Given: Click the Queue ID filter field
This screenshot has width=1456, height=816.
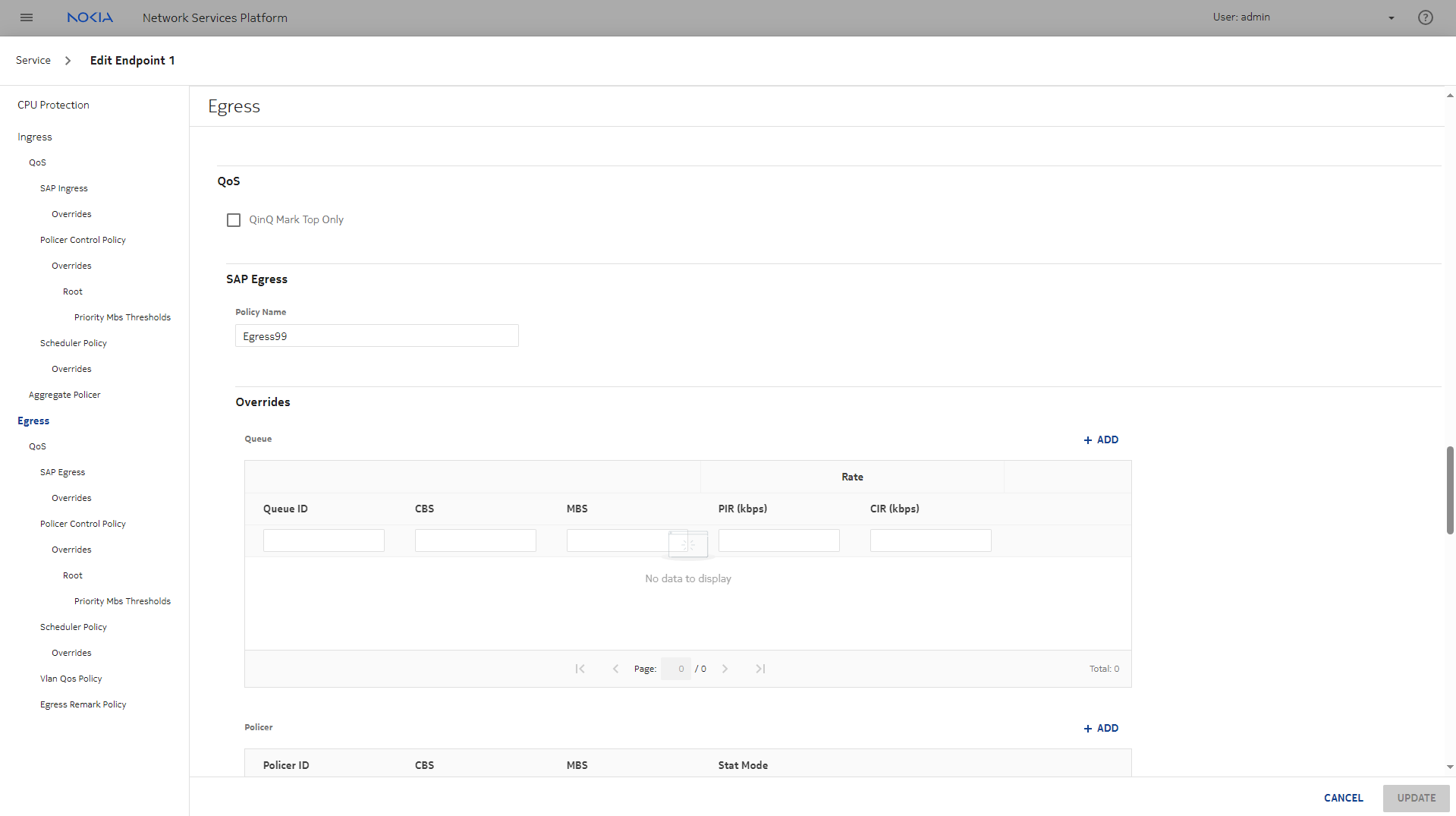Looking at the screenshot, I should [323, 540].
